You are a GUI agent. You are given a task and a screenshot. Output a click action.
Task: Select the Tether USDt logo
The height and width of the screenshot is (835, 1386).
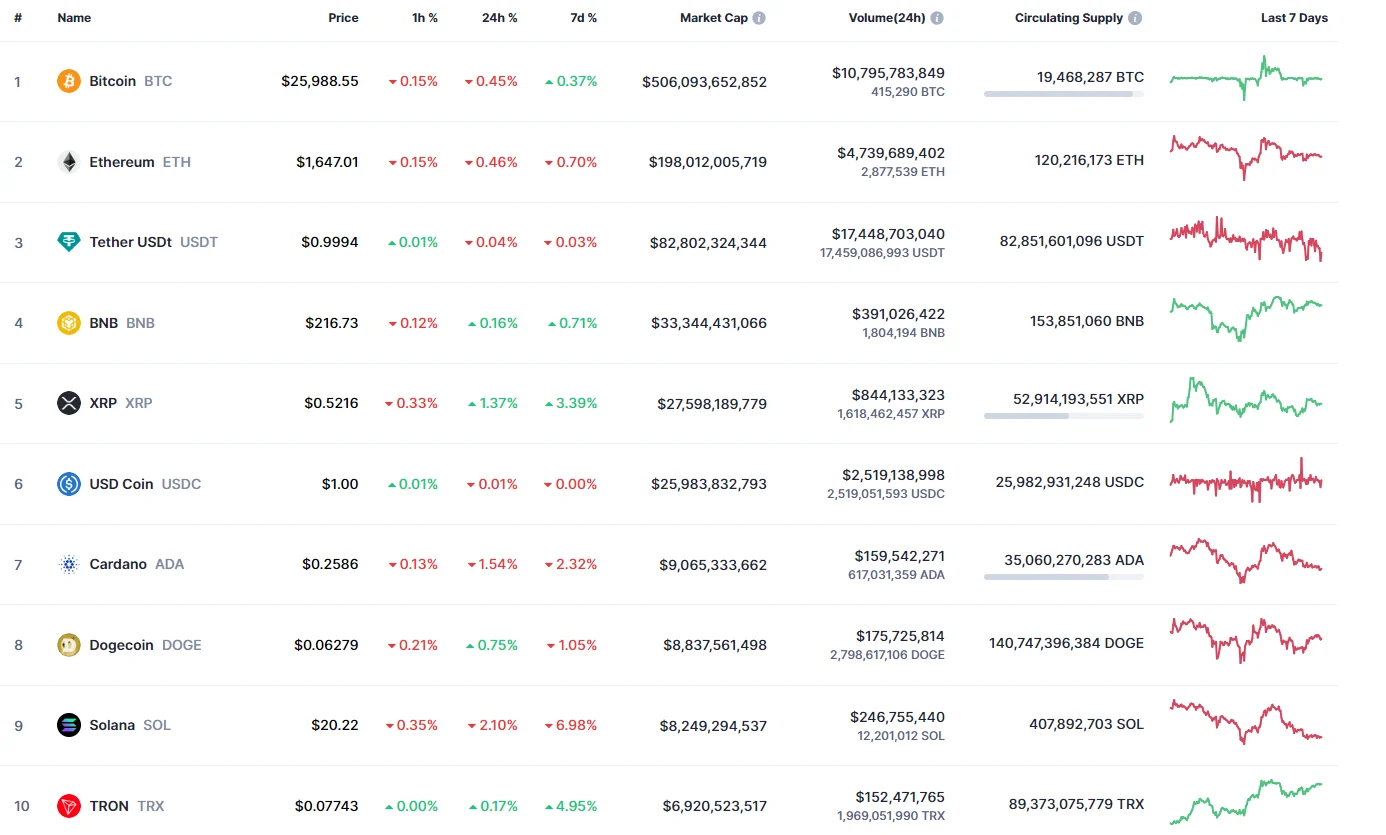pyautogui.click(x=67, y=242)
